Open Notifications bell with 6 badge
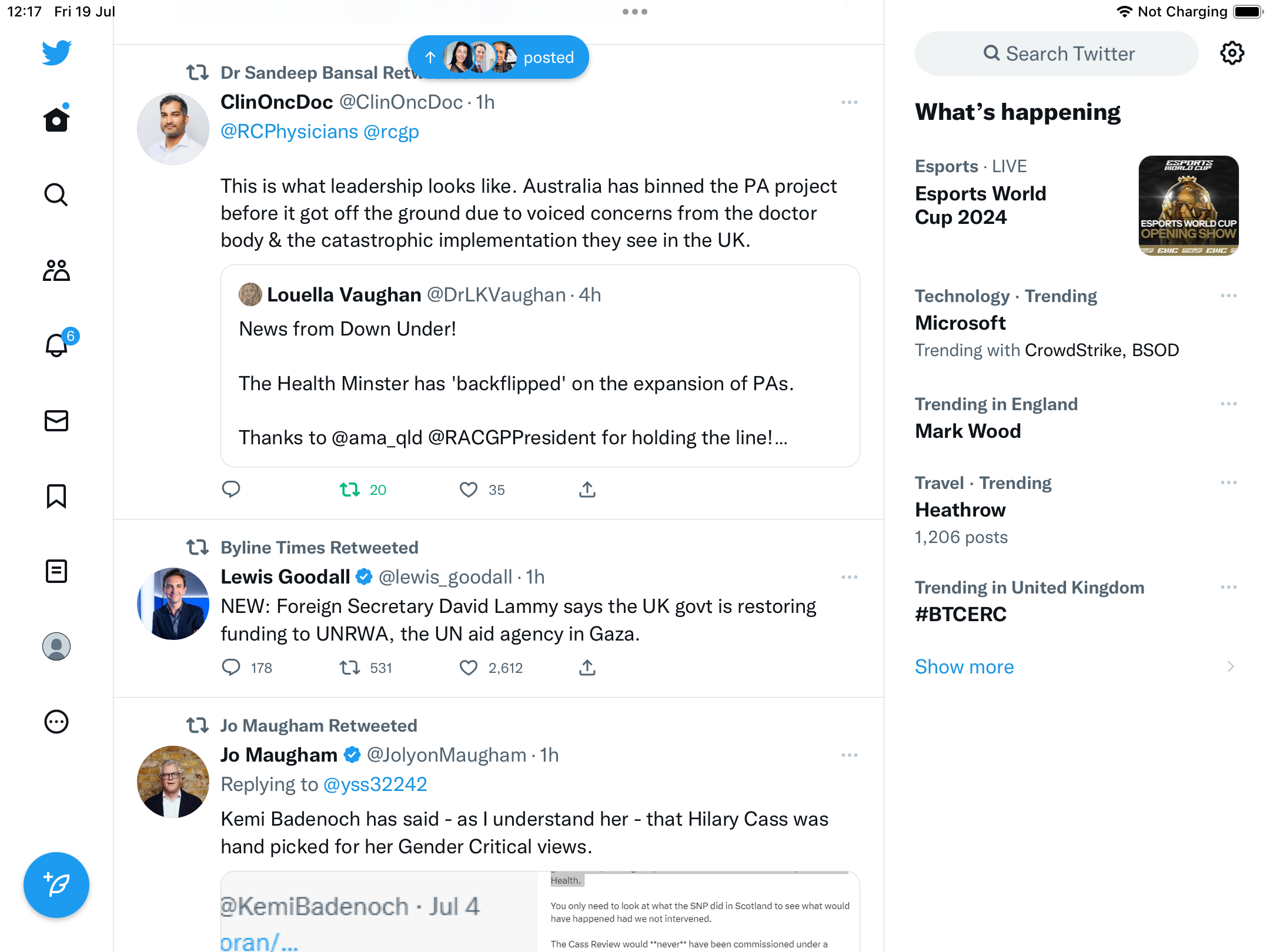The width and height of the screenshot is (1270, 952). tap(58, 345)
